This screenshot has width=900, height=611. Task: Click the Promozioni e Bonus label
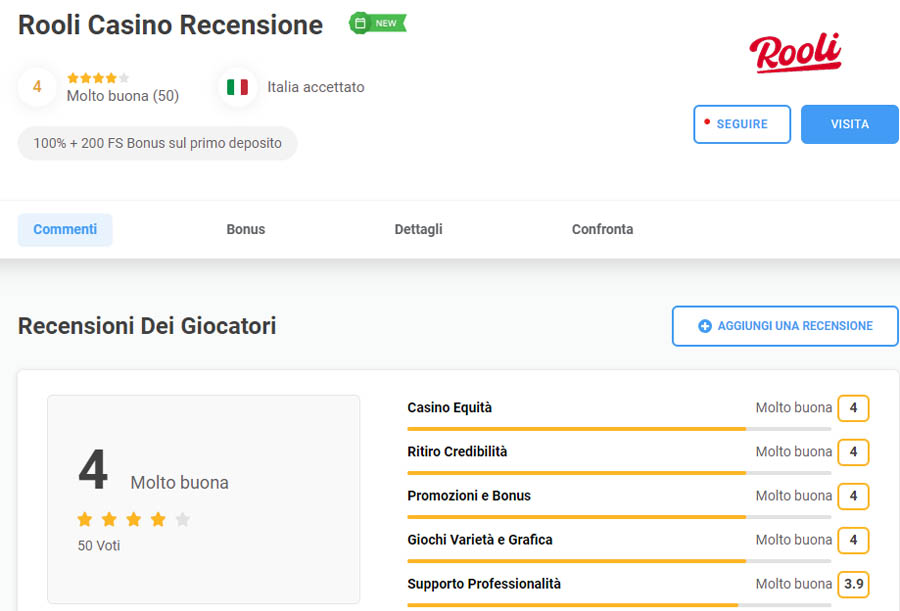pyautogui.click(x=469, y=496)
